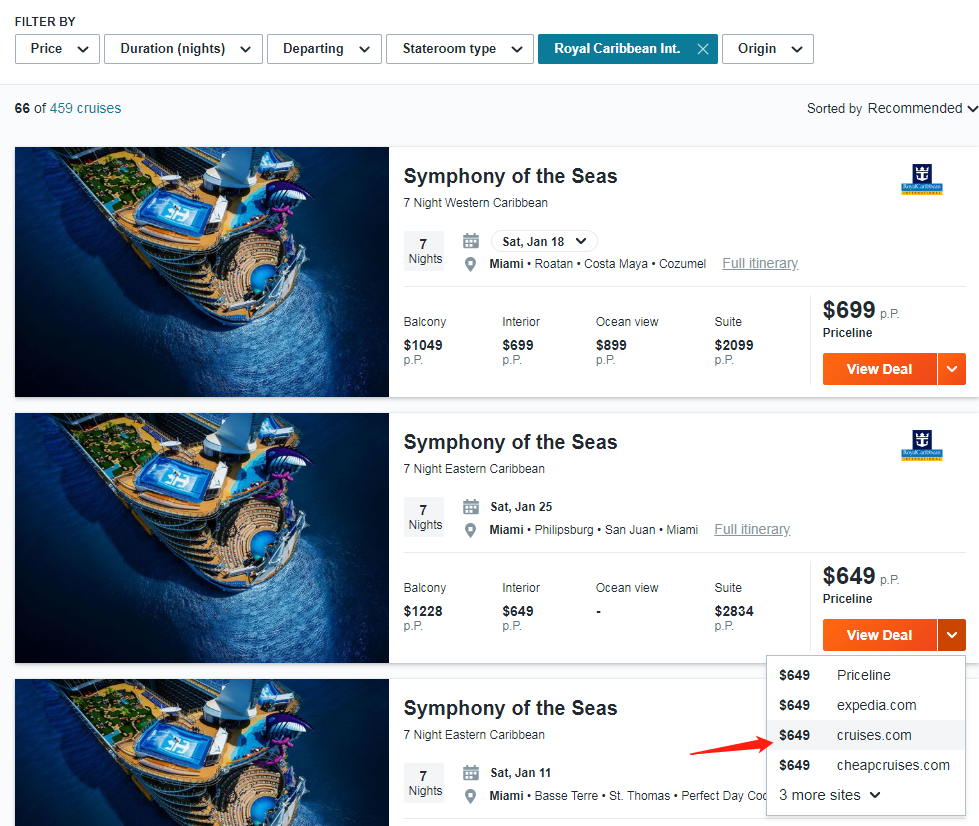979x826 pixels.
Task: Click View Deal for the $649 cruise
Action: 879,635
